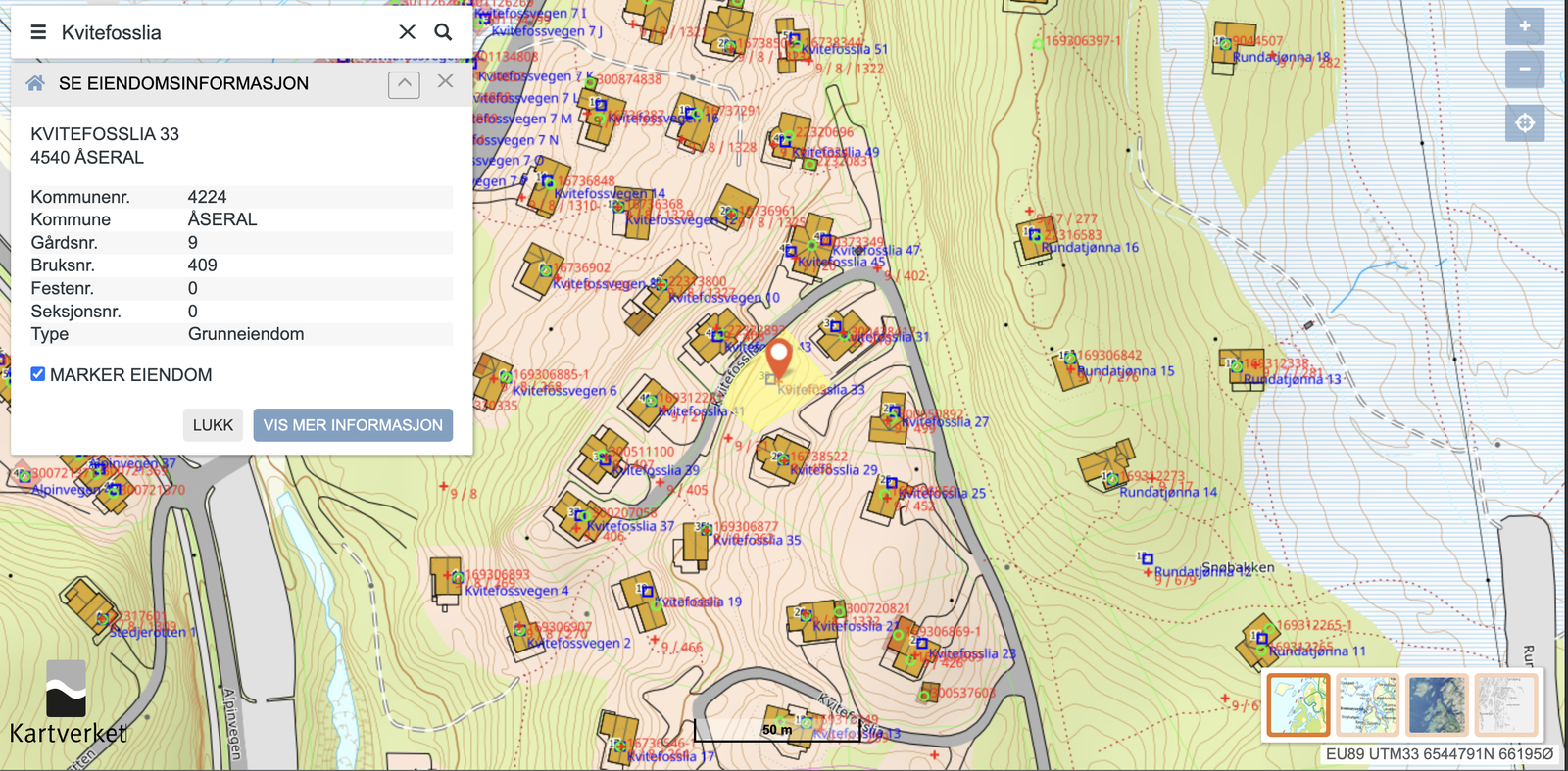Click the Rundatjønna 16 map label
1568x771 pixels.
point(1090,248)
